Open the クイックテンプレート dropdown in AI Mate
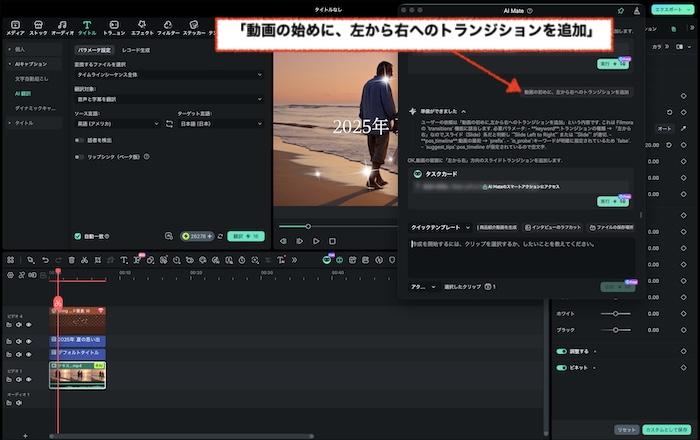This screenshot has height=440, width=700. click(440, 228)
